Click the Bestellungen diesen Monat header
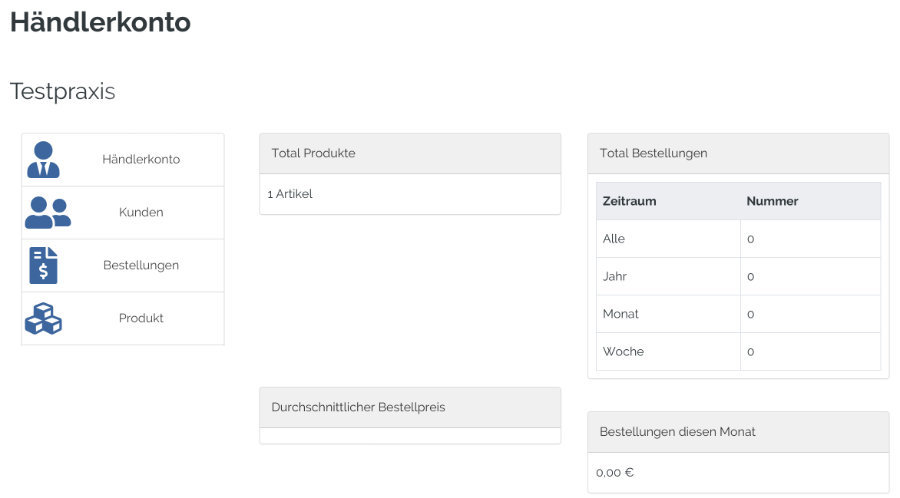 point(738,432)
